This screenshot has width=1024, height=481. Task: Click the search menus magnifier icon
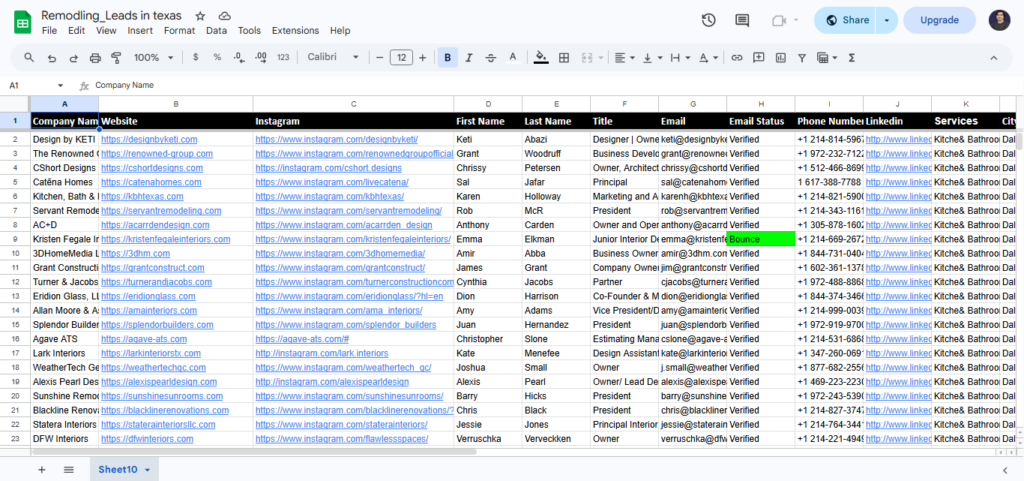[x=29, y=57]
